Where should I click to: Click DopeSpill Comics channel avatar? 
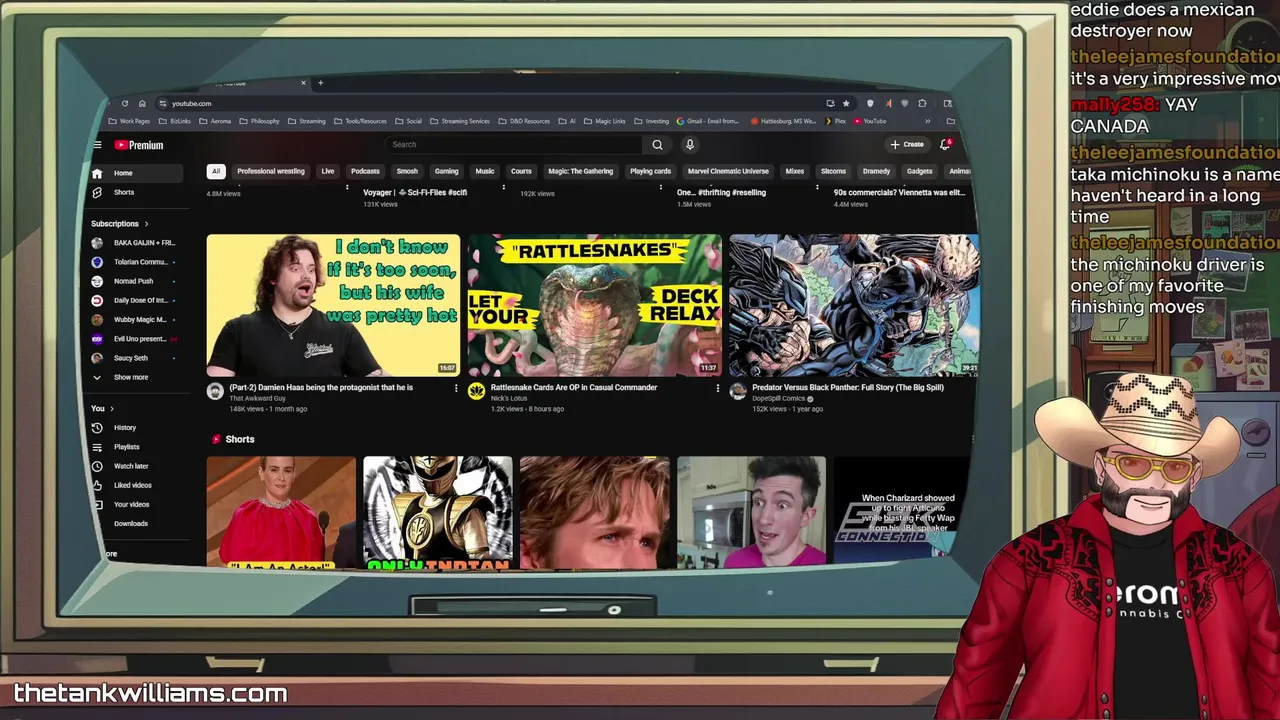coord(738,391)
